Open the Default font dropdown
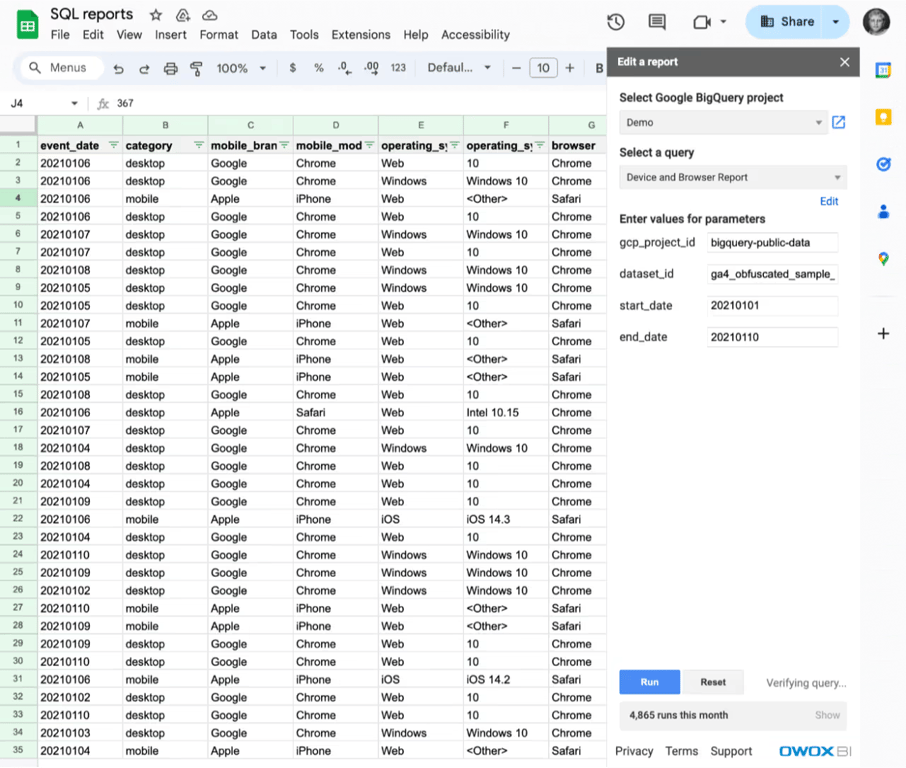Viewport: 906px width, 768px height. click(459, 68)
